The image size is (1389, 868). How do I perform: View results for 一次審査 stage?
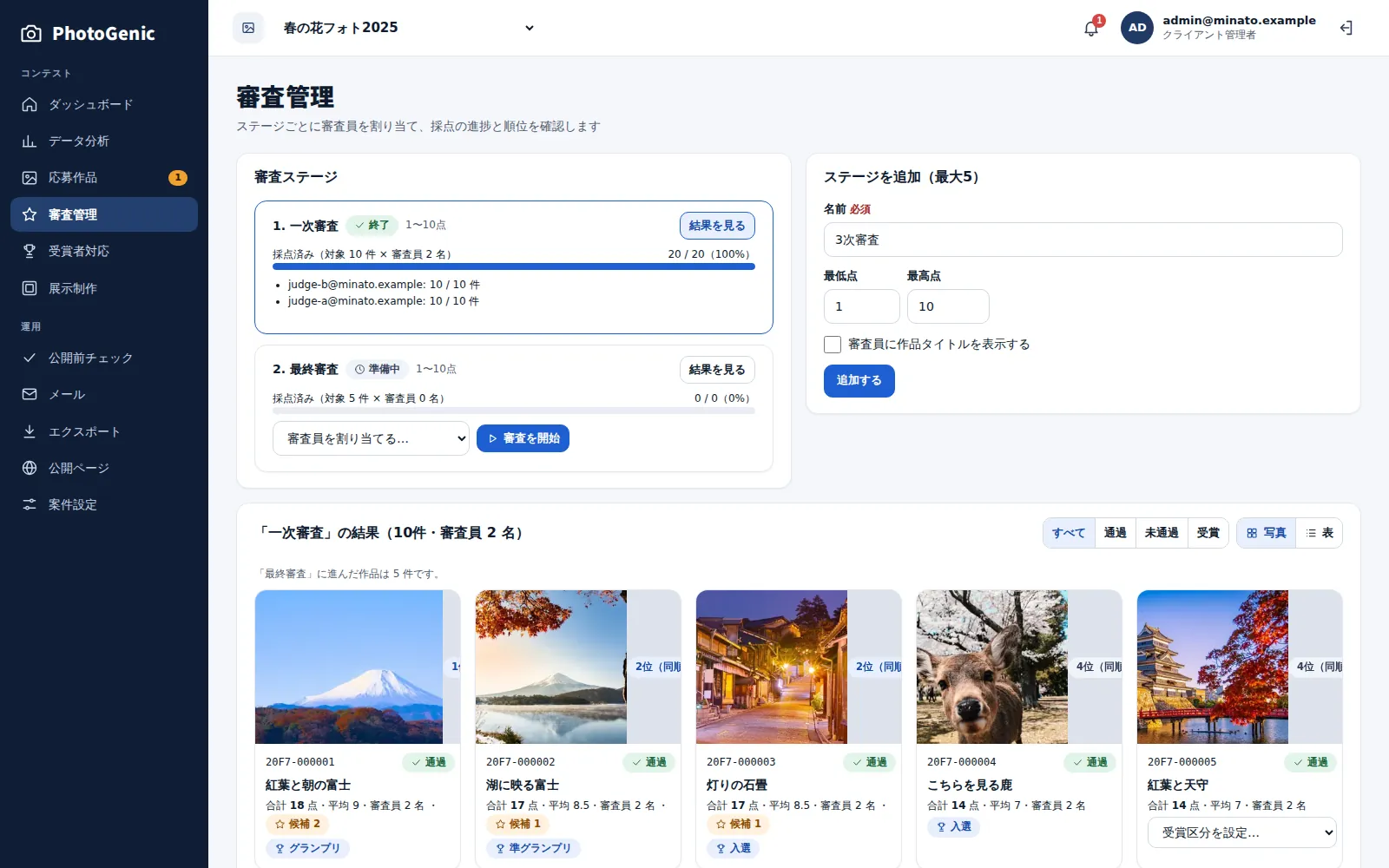717,226
